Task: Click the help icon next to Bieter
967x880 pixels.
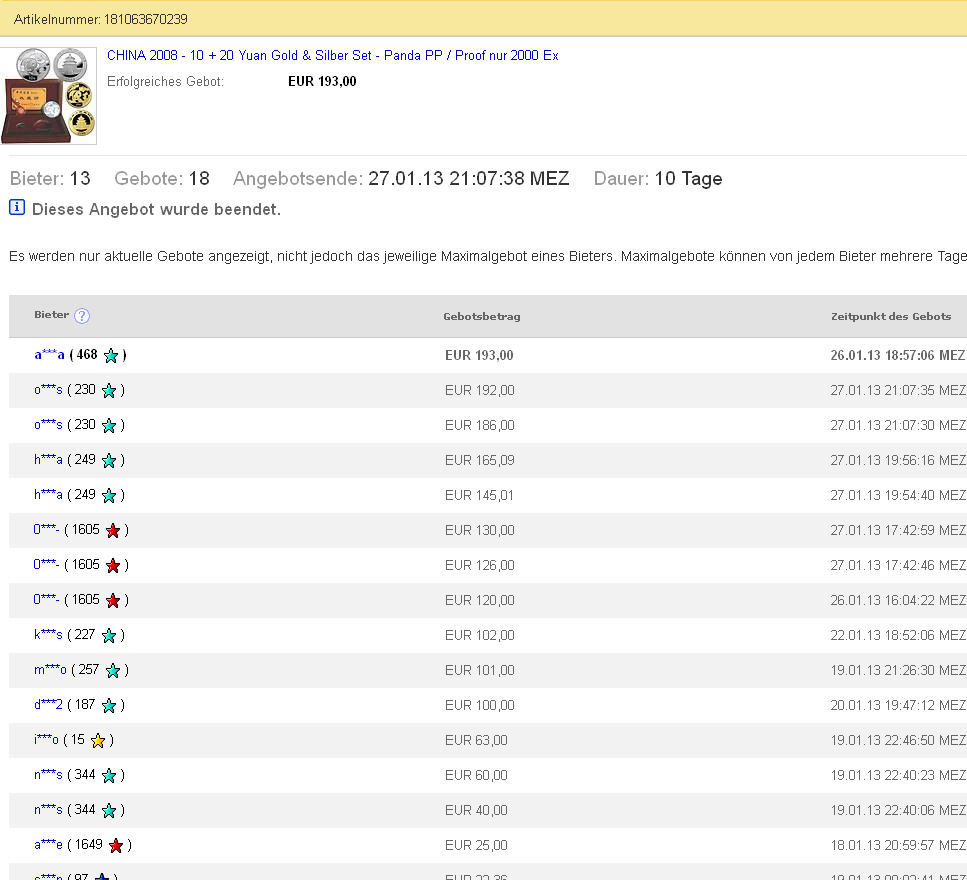Action: coord(82,316)
